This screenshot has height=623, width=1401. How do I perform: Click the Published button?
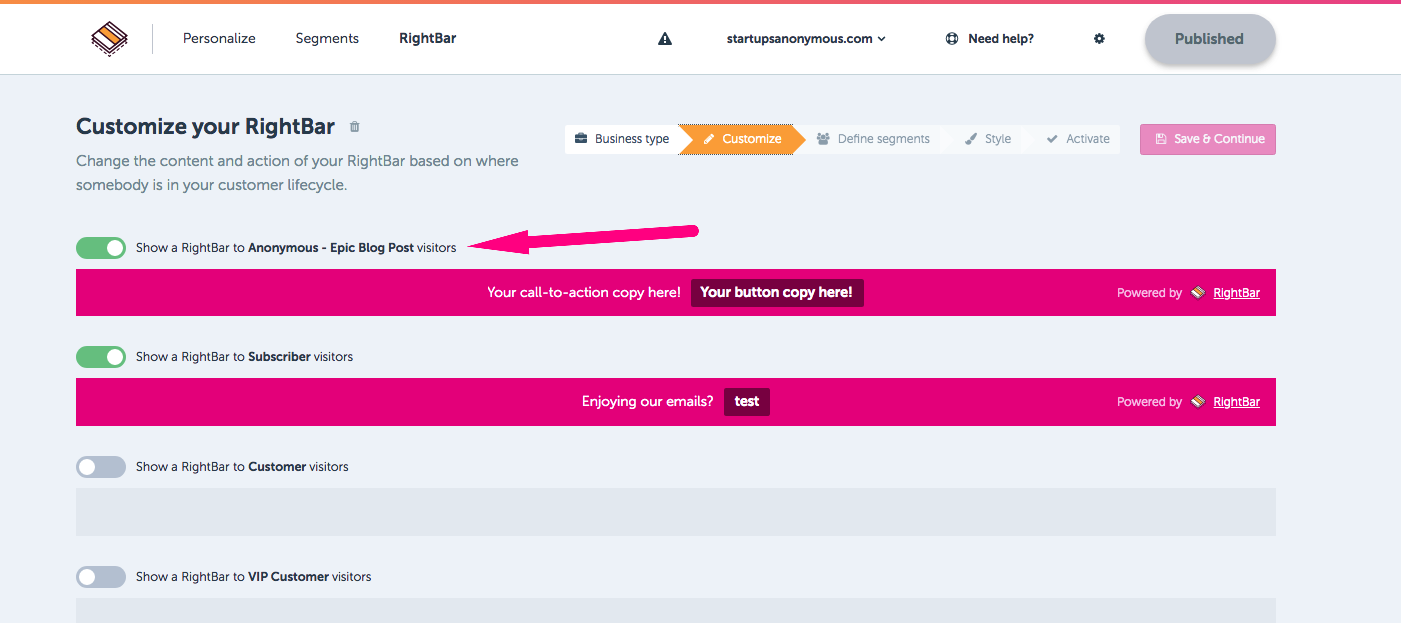point(1210,39)
